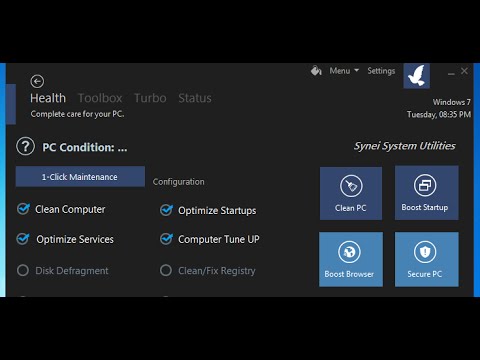Screen dimensions: 480x360
Task: Click the Windows 7 label
Action: tap(451, 102)
